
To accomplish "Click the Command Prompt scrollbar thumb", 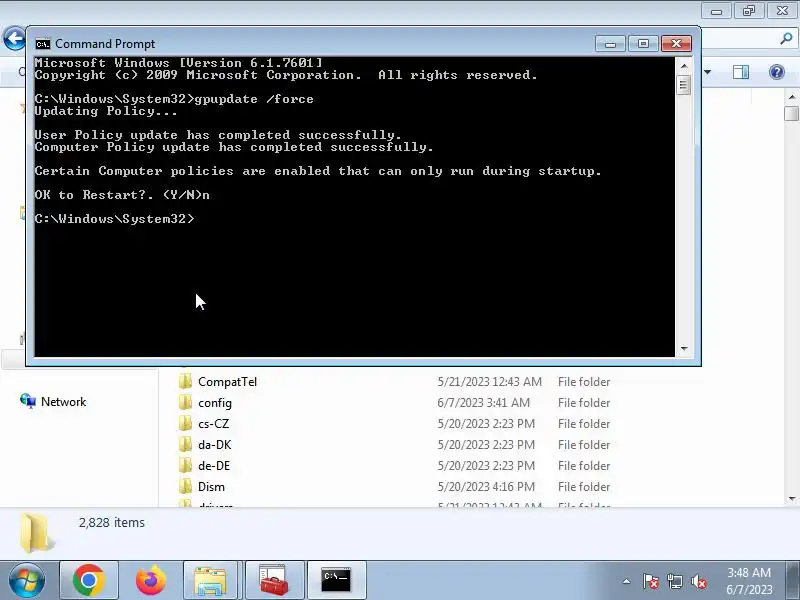I will pyautogui.click(x=684, y=85).
